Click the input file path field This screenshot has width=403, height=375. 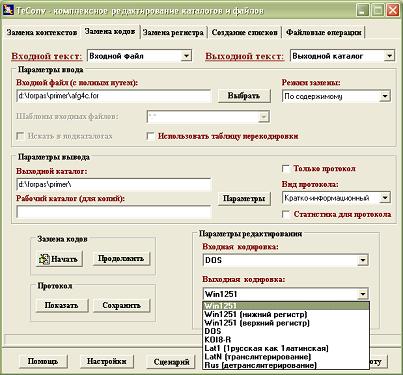click(x=113, y=96)
